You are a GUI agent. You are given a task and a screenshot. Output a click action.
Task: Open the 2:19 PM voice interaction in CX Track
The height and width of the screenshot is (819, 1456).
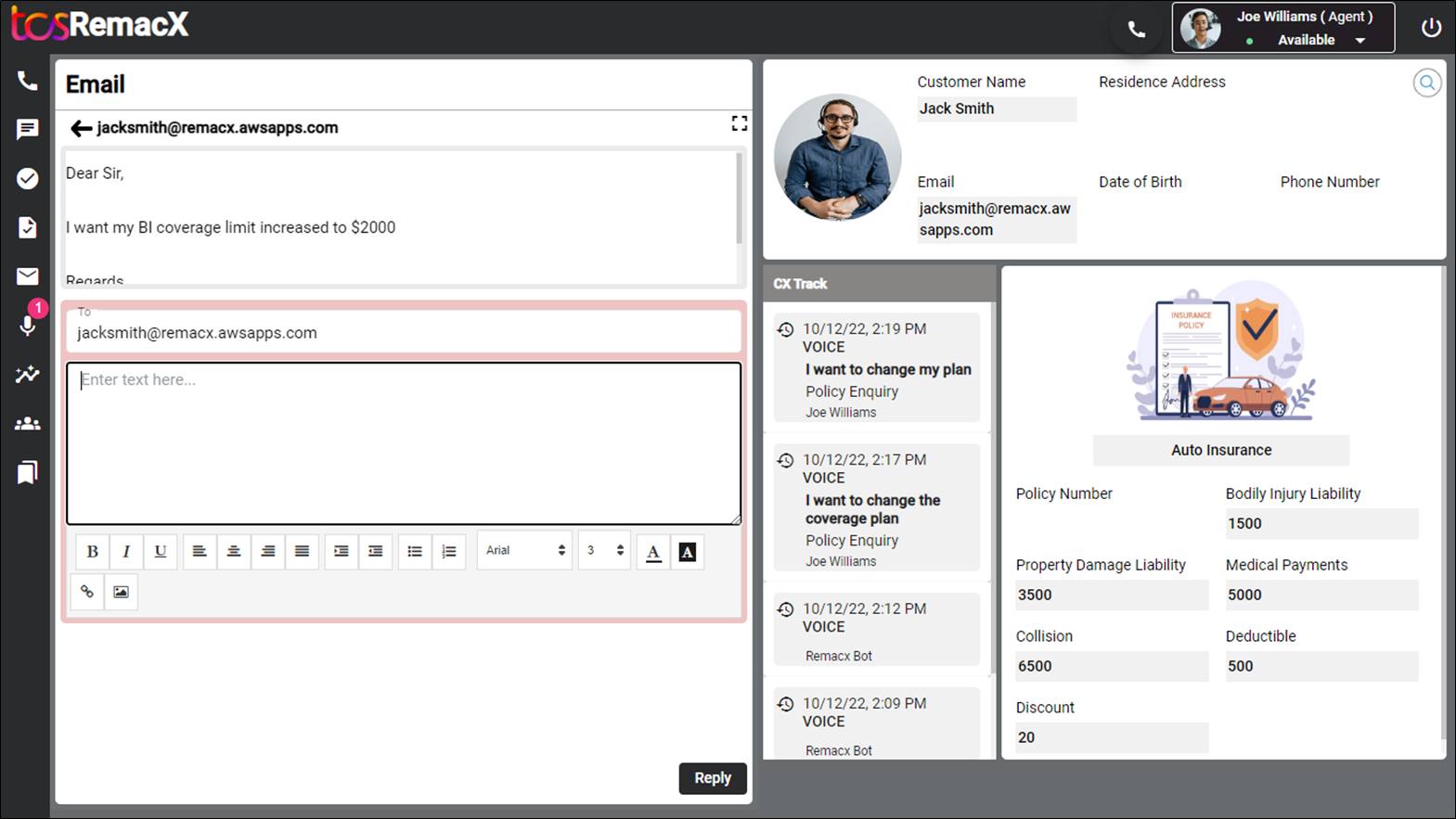[877, 368]
